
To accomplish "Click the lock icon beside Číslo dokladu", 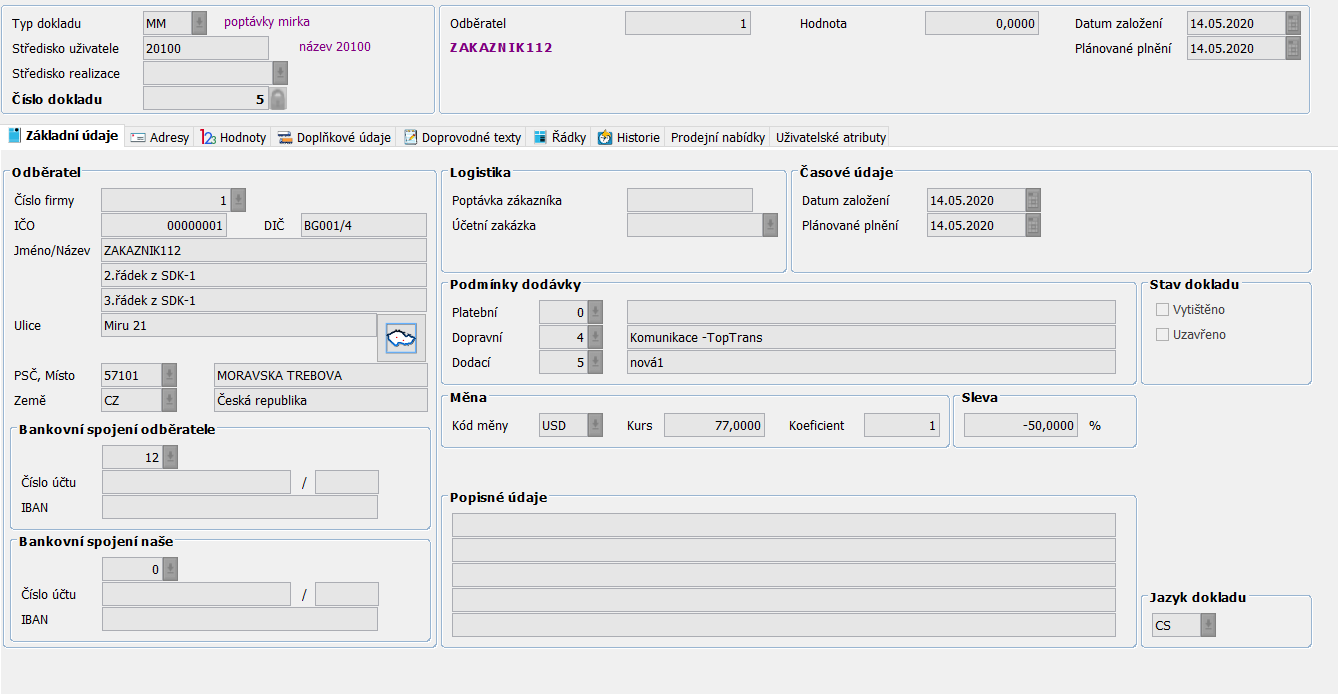I will point(278,98).
